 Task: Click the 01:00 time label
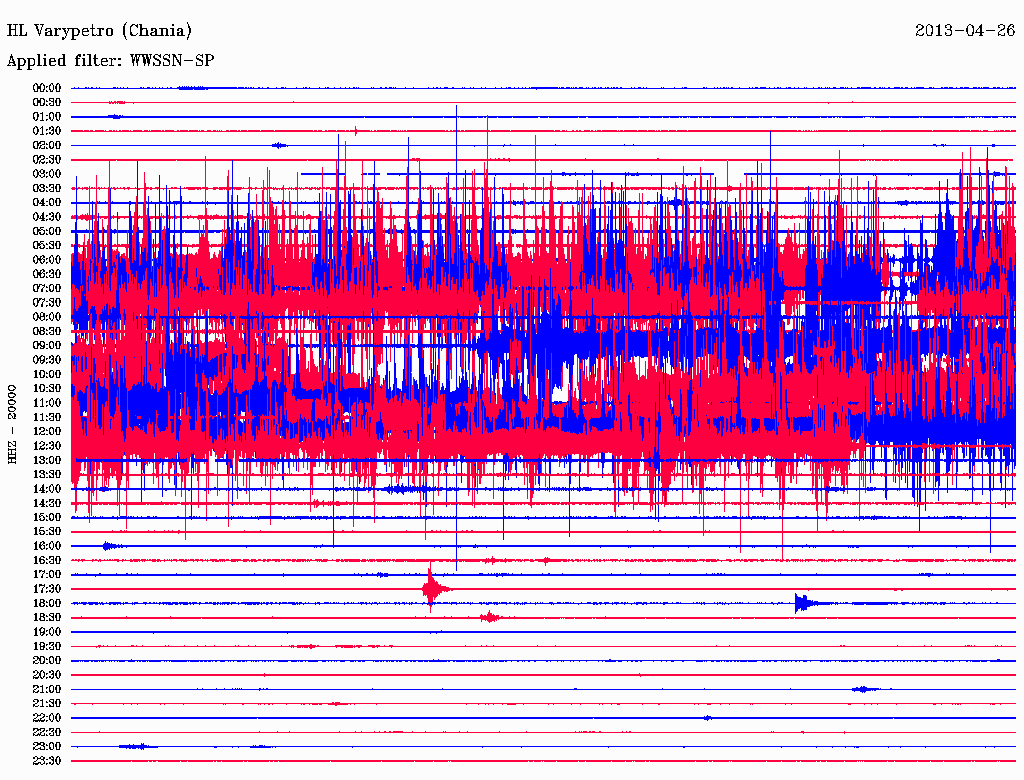(x=46, y=117)
